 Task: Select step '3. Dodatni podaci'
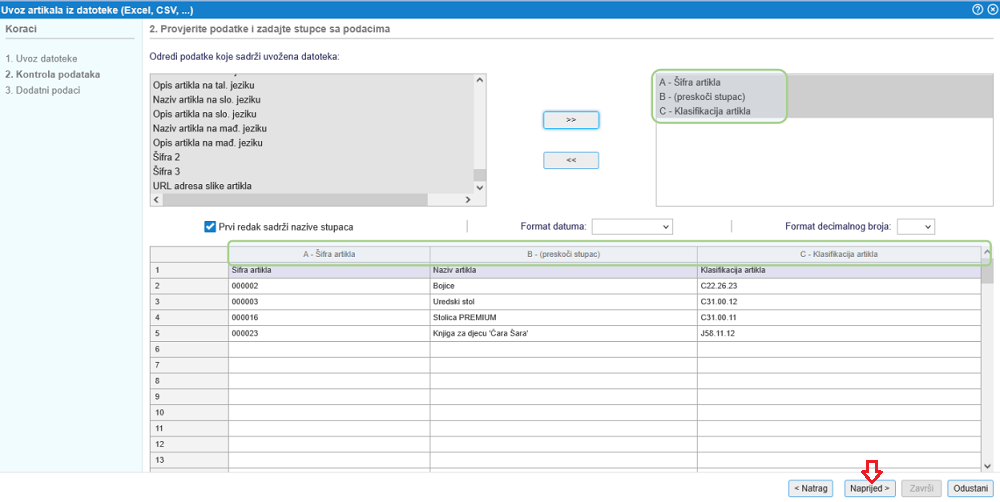pos(43,90)
